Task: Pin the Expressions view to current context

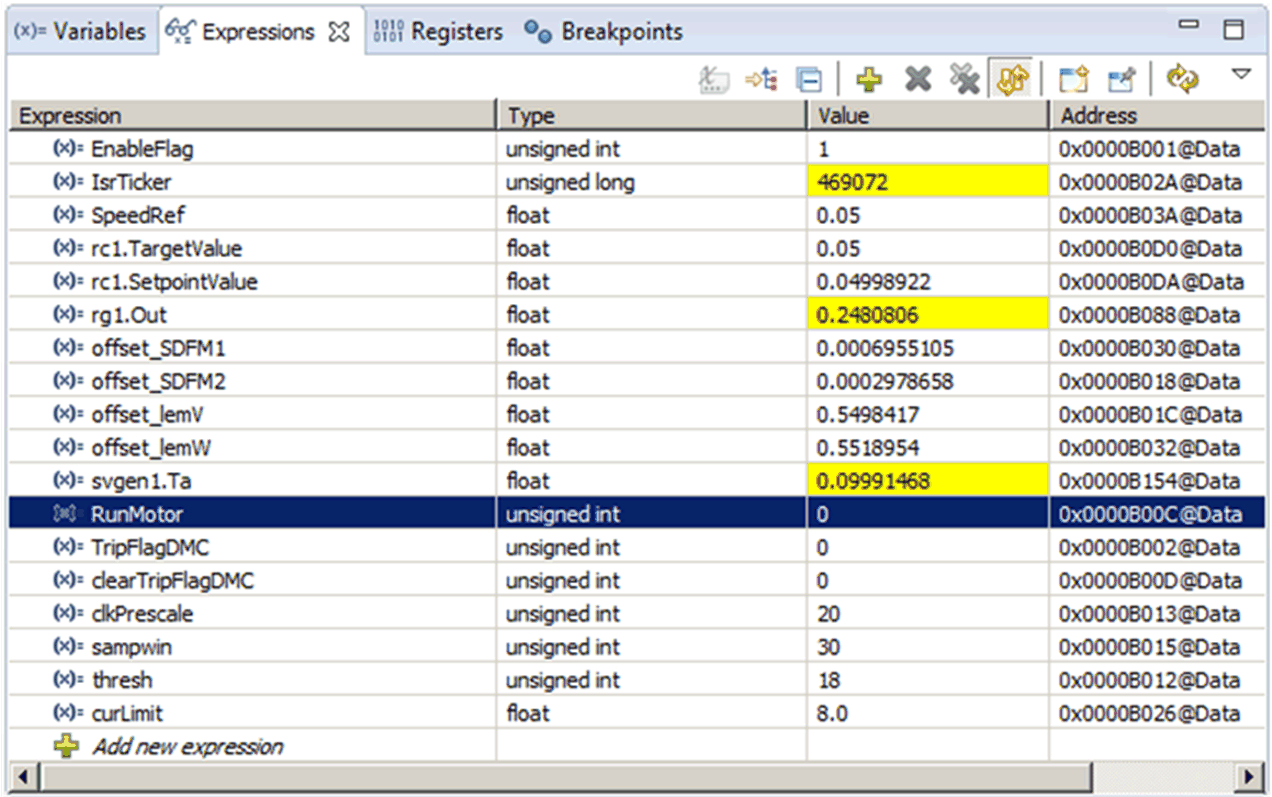Action: point(1121,80)
